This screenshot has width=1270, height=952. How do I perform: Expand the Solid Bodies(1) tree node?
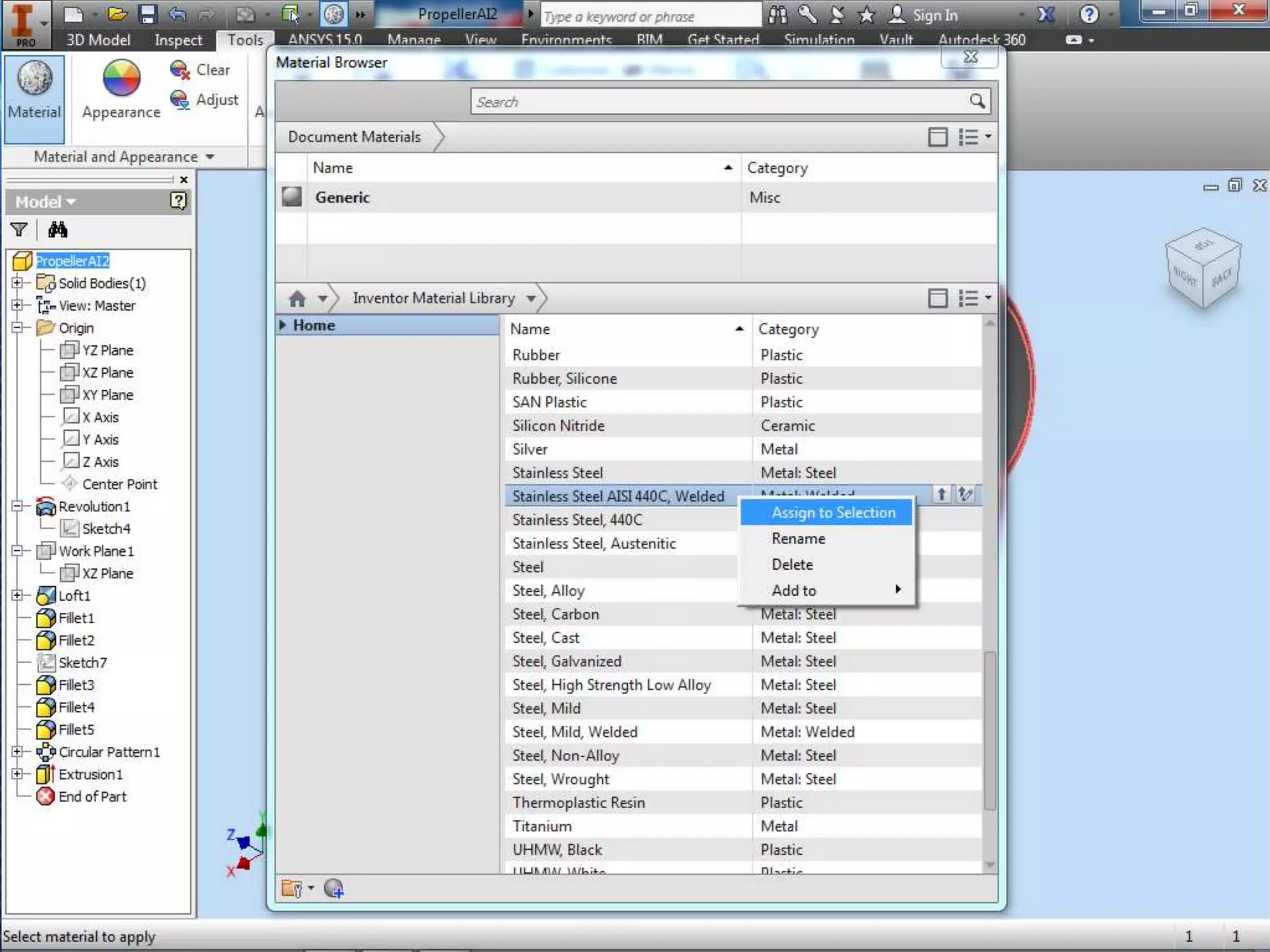(x=17, y=283)
